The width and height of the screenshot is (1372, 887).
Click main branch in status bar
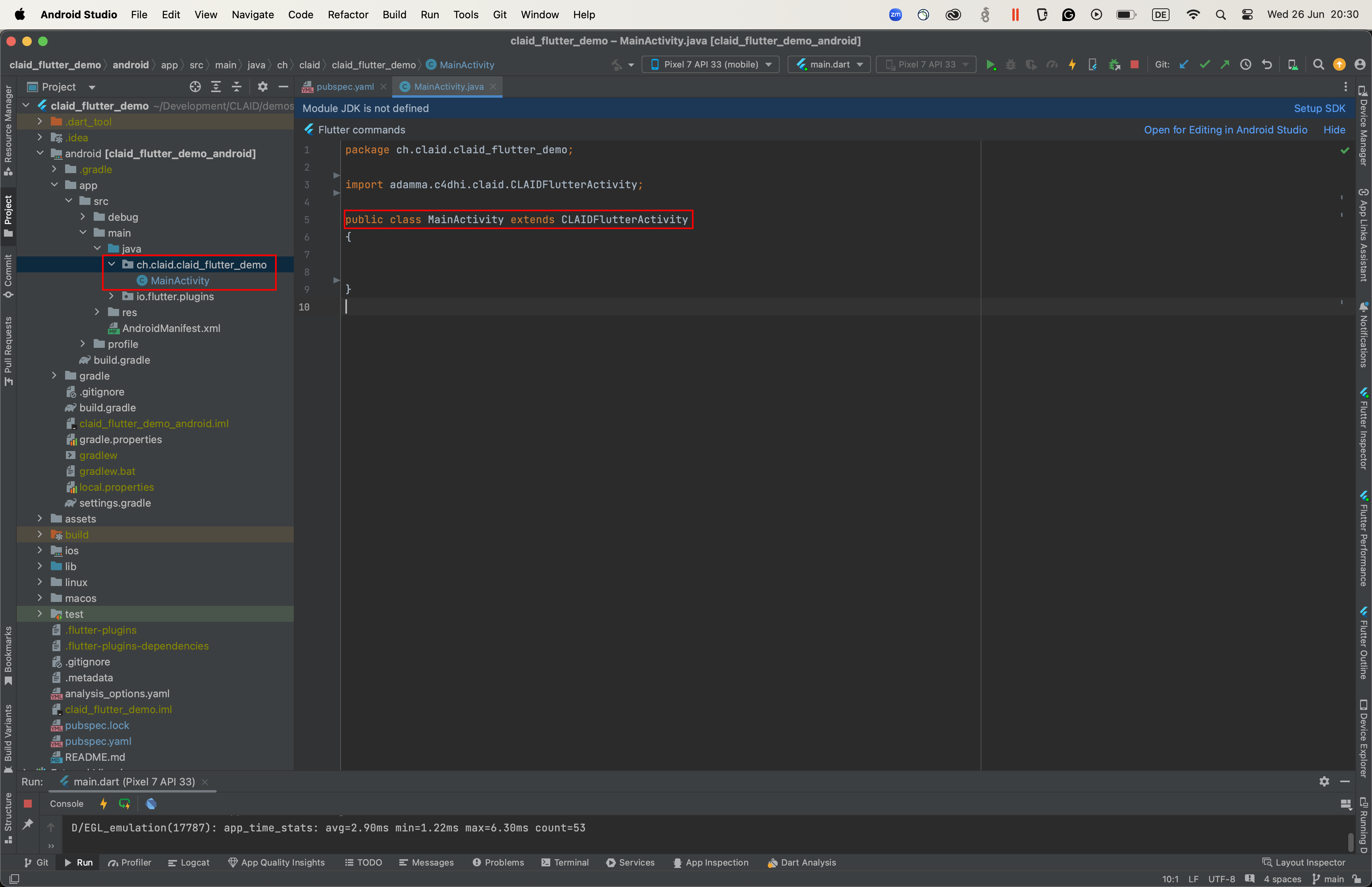tap(1328, 879)
